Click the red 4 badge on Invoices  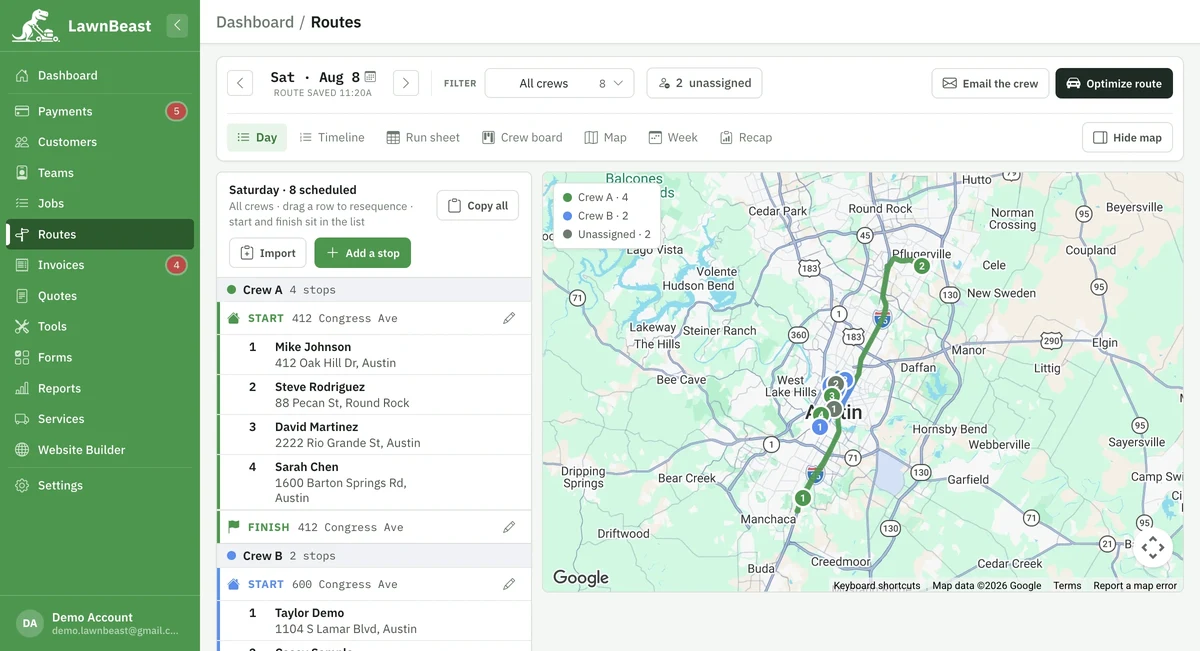[x=176, y=265]
